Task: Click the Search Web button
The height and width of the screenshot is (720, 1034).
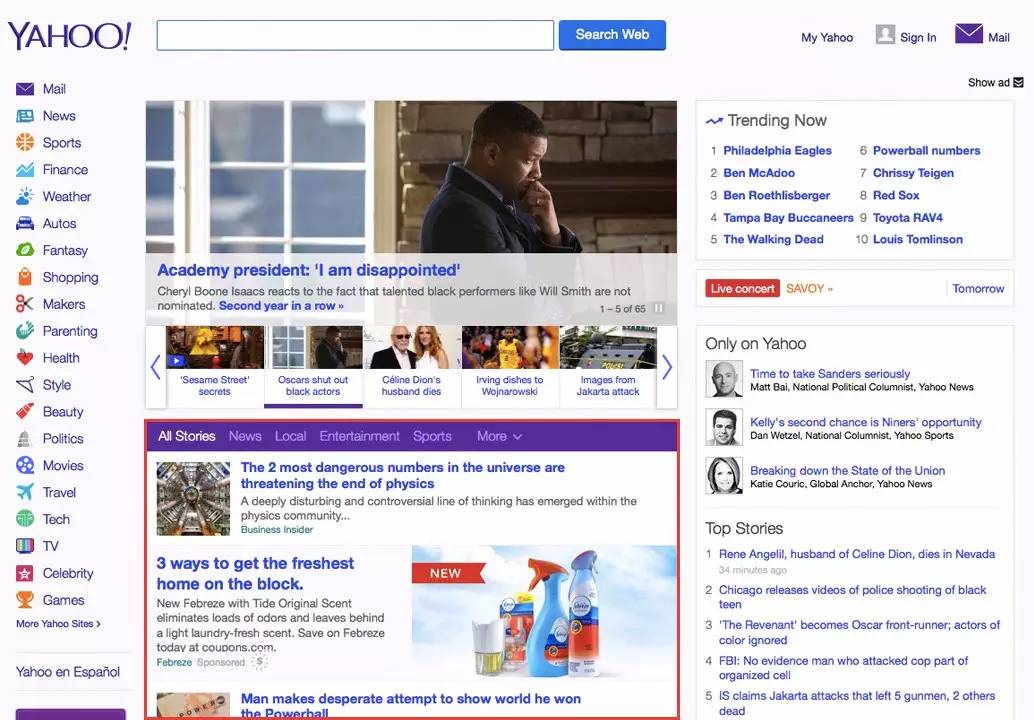Action: 612,35
